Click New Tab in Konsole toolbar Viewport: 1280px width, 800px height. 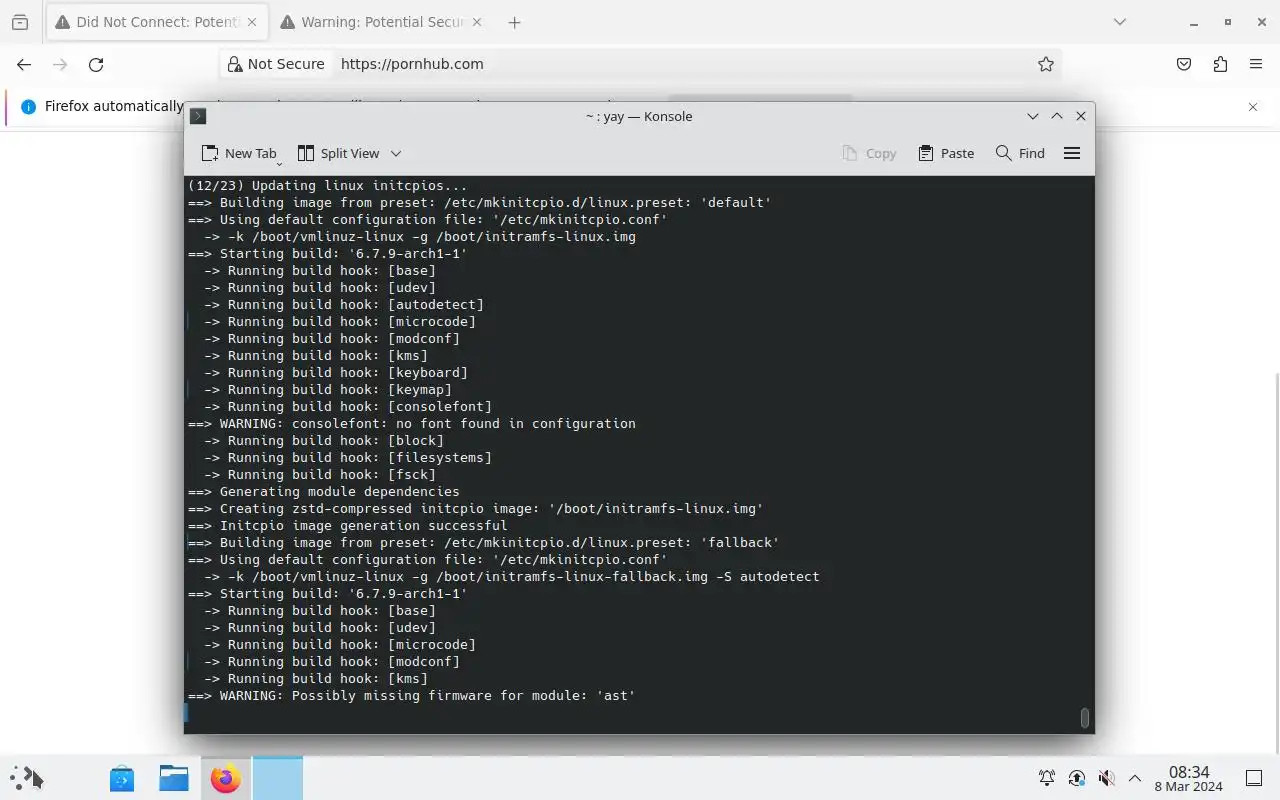[x=238, y=153]
